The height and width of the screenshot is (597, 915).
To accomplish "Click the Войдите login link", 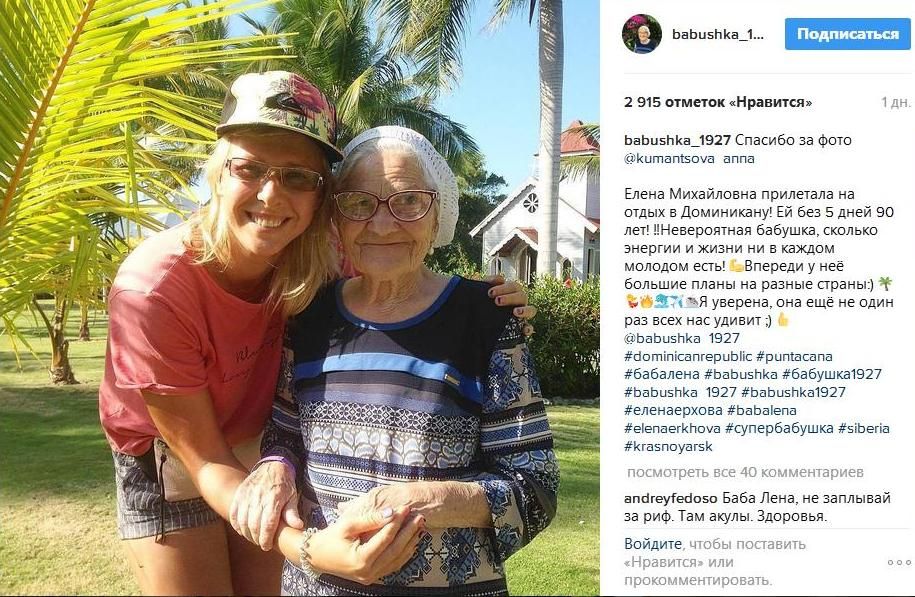I will 652,544.
